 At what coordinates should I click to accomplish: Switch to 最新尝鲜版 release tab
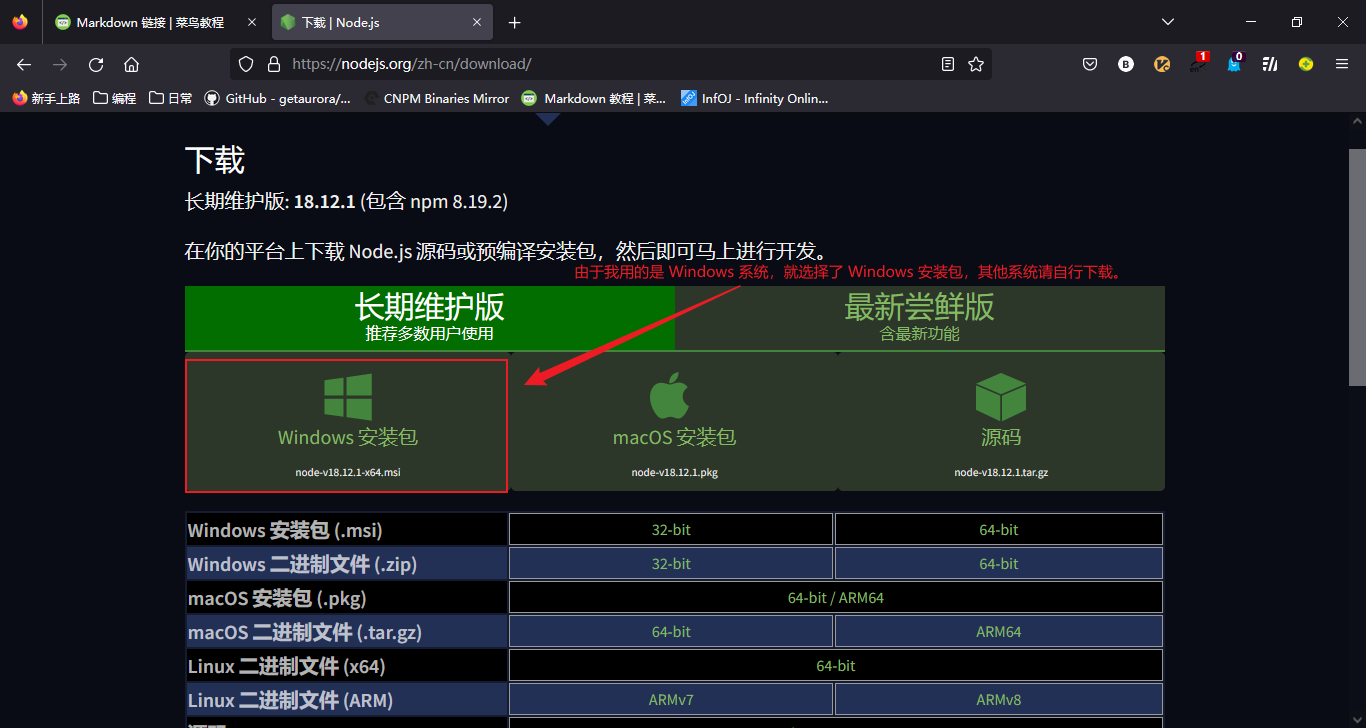[920, 318]
